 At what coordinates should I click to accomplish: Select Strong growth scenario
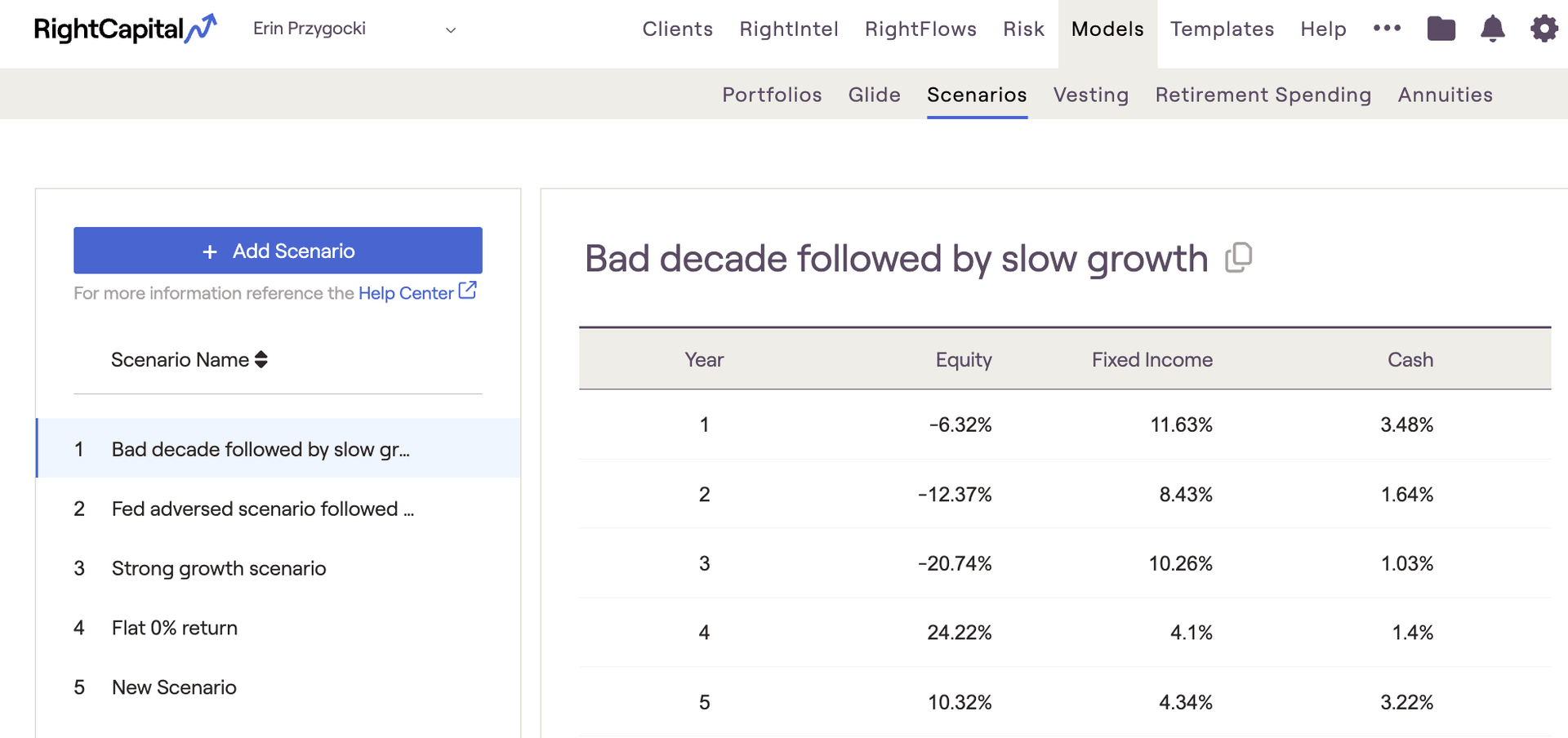click(x=278, y=568)
